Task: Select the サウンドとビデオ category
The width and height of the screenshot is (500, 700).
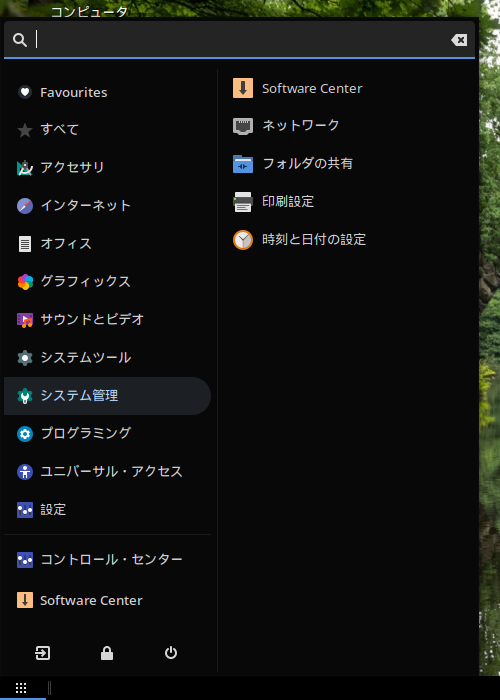Action: tap(107, 320)
